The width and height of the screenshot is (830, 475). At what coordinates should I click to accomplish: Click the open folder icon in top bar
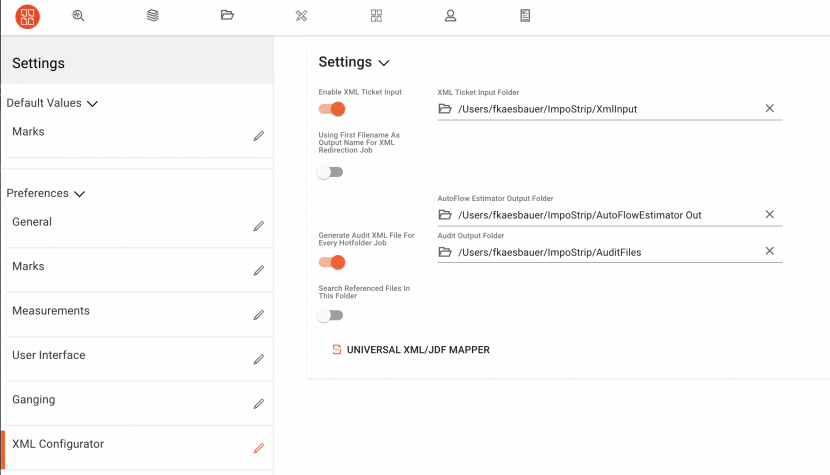coord(228,16)
